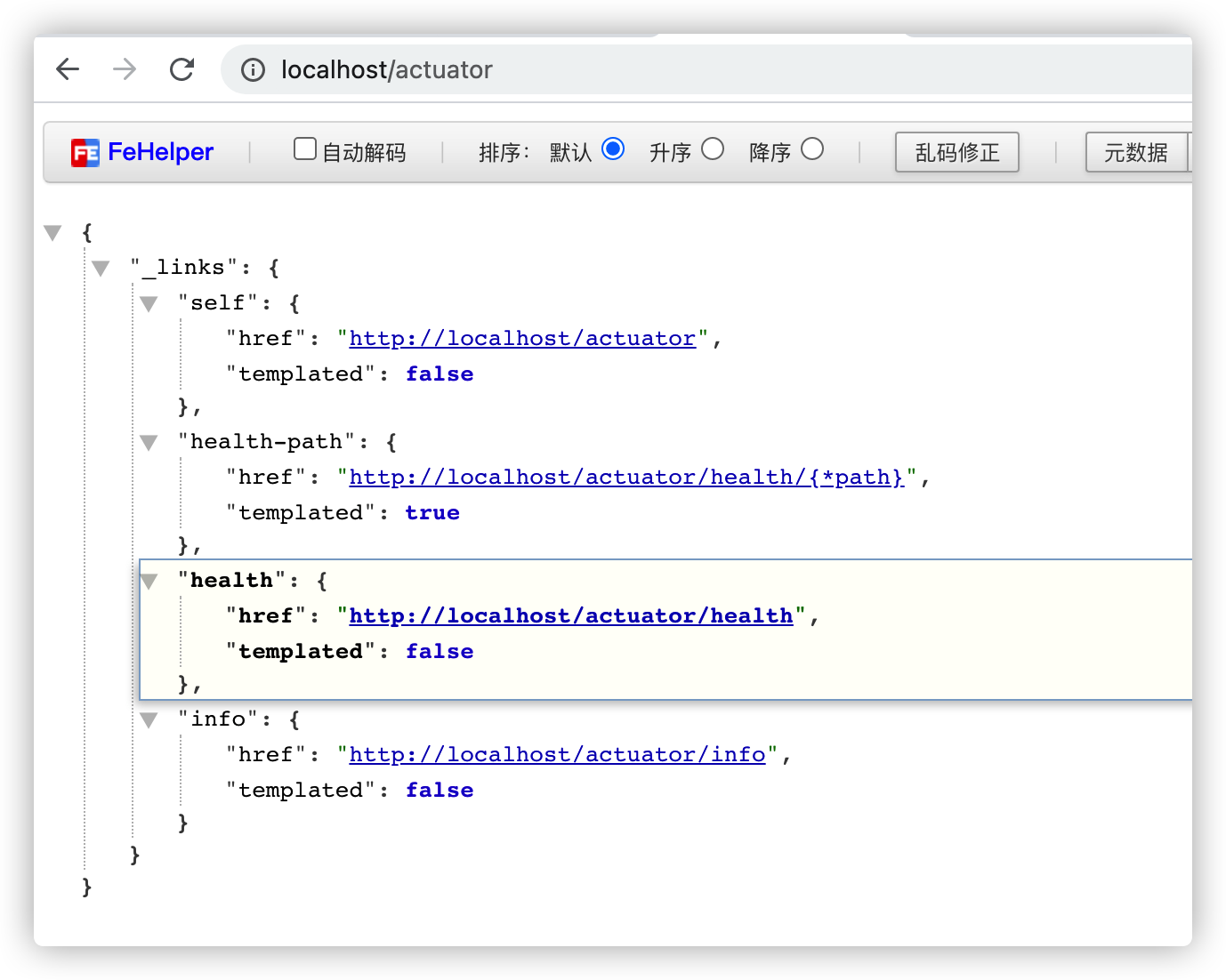The width and height of the screenshot is (1226, 980).
Task: Click the site info icon in address bar
Action: pos(254,70)
